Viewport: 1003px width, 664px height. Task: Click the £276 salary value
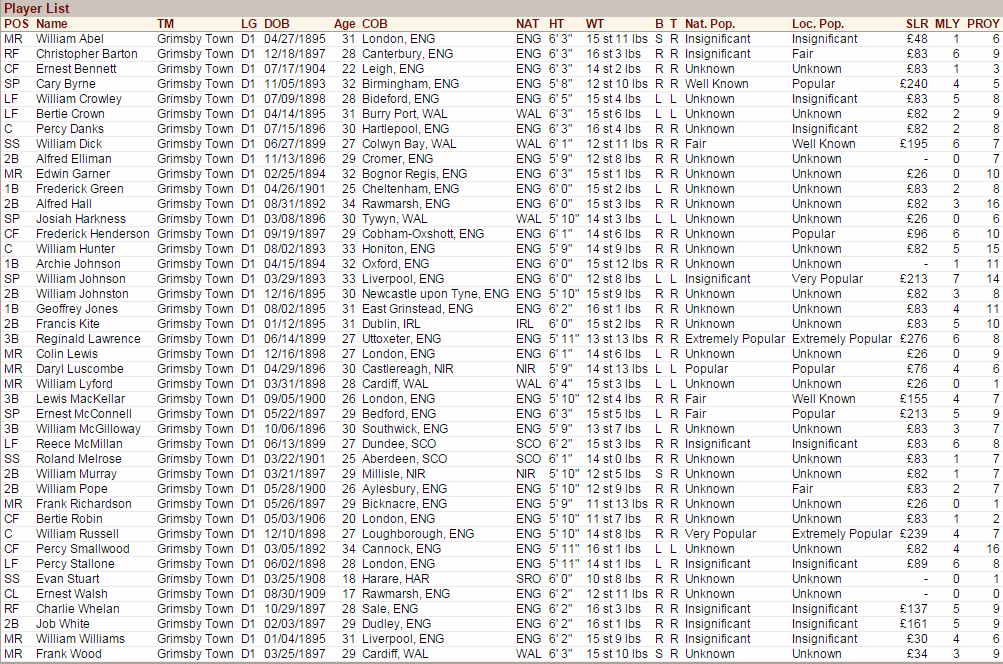913,338
